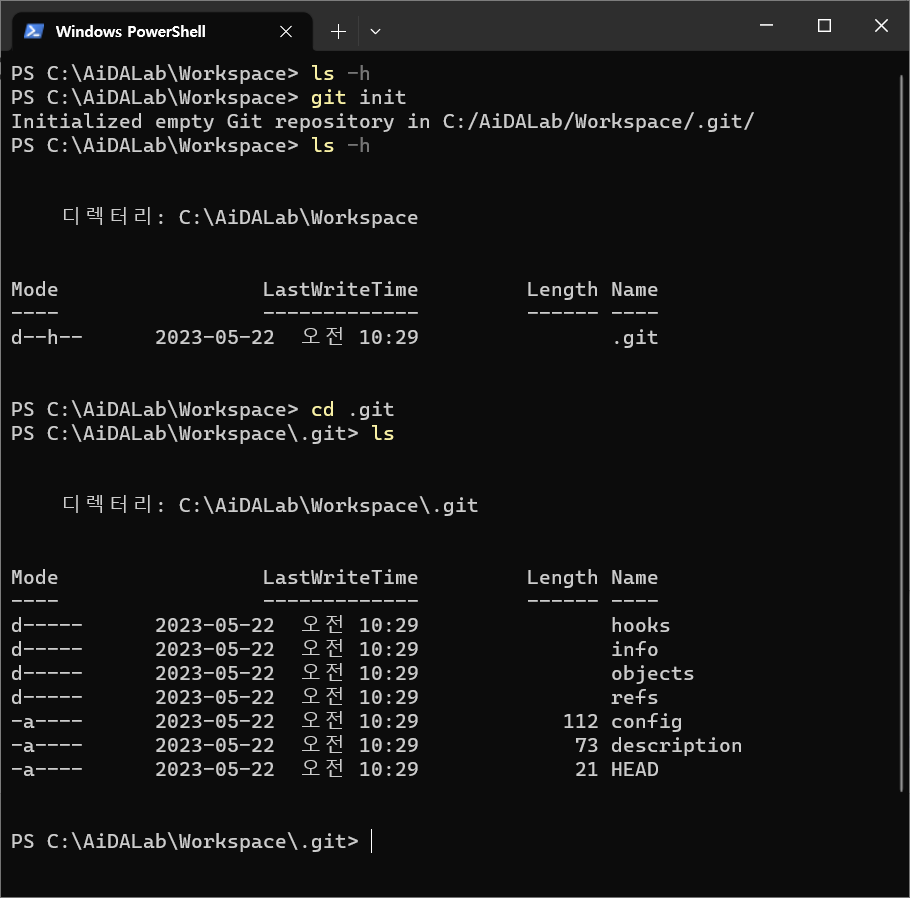Click the 'description' file name
This screenshot has width=910, height=898.
point(676,745)
